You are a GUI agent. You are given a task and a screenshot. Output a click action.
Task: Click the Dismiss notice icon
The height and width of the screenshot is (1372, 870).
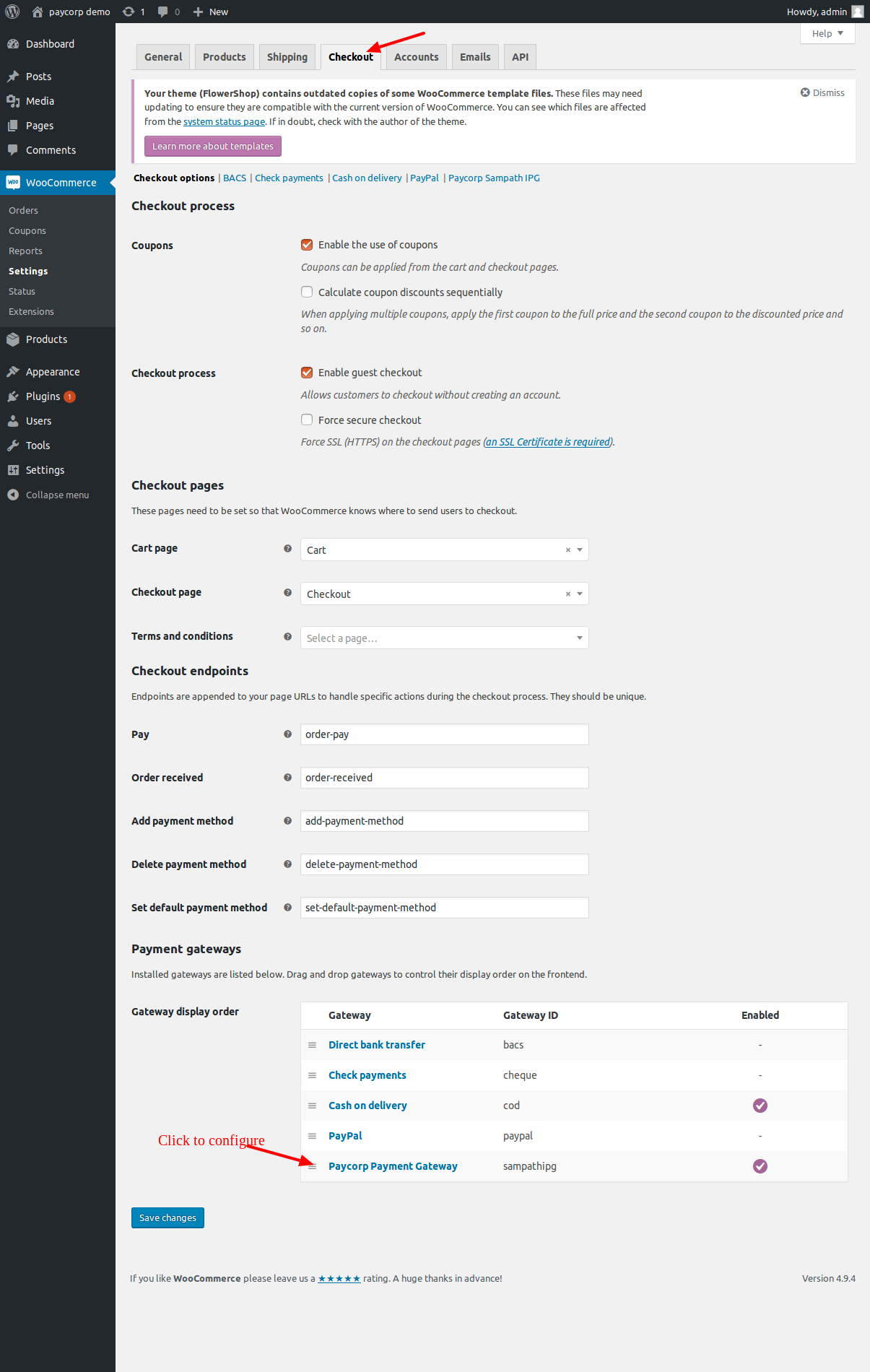pyautogui.click(x=805, y=92)
